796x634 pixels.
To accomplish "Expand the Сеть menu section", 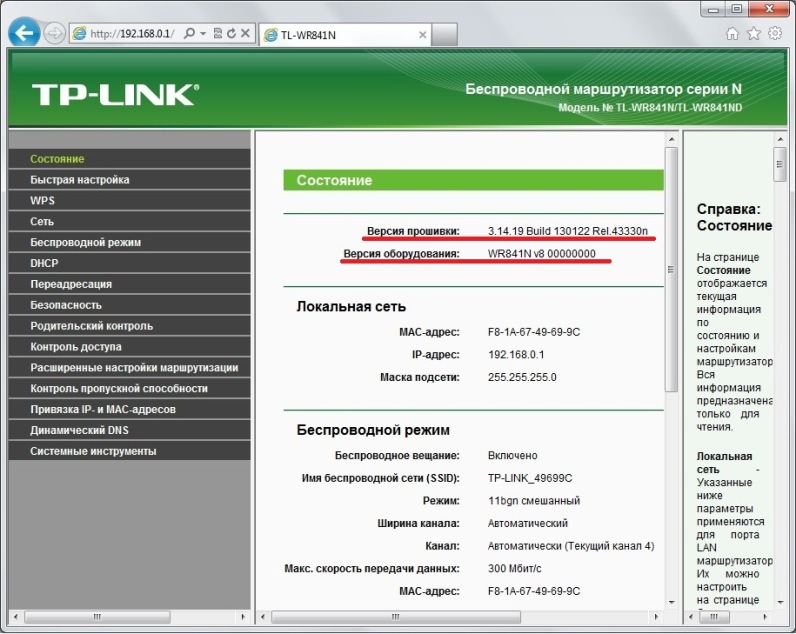I will tap(129, 221).
